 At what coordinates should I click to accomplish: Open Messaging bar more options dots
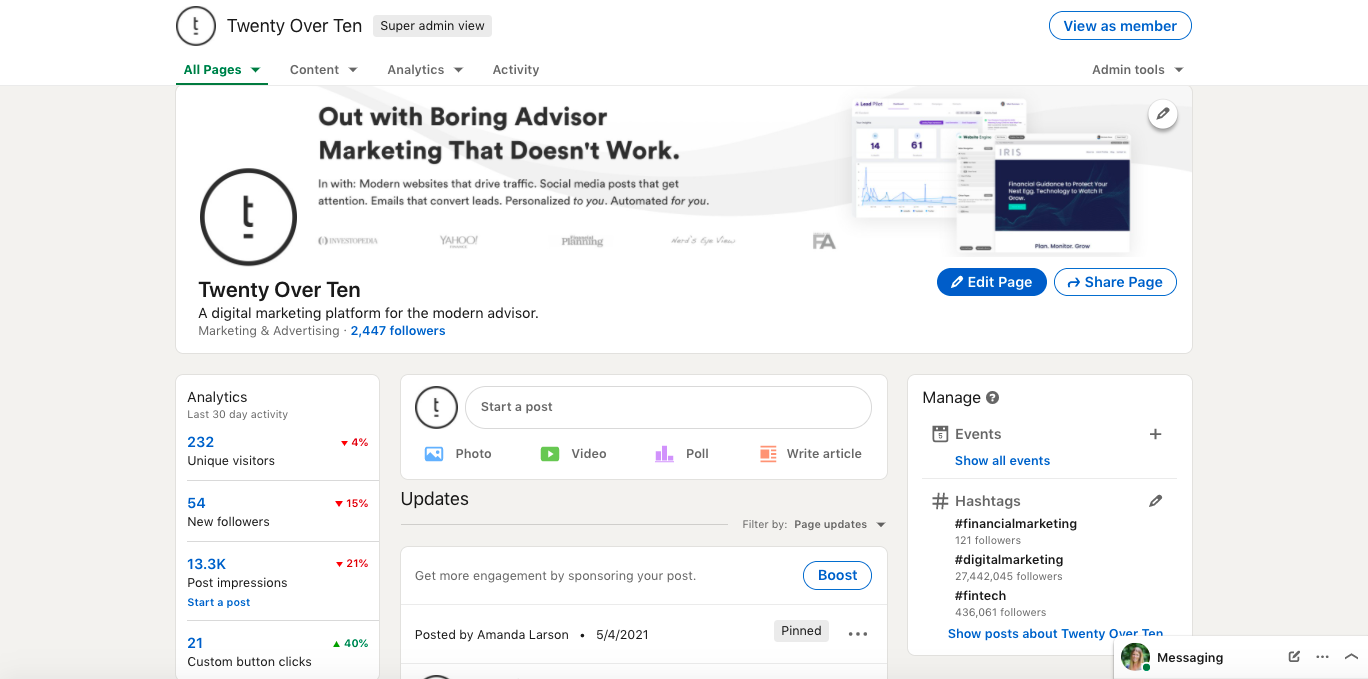[x=1322, y=657]
